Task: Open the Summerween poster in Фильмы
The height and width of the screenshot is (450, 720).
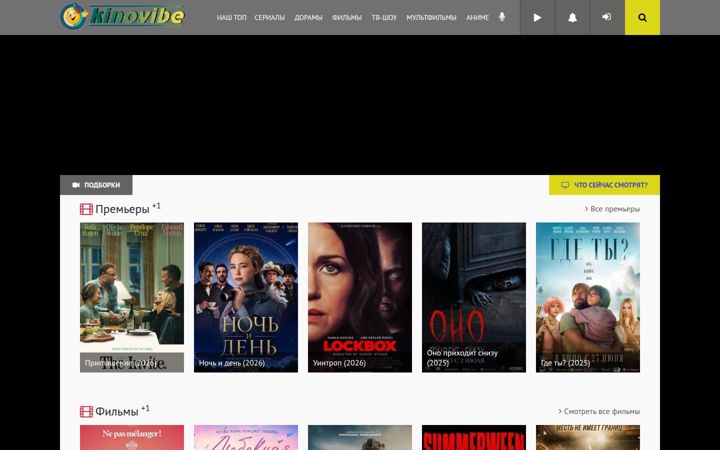Action: [x=474, y=438]
